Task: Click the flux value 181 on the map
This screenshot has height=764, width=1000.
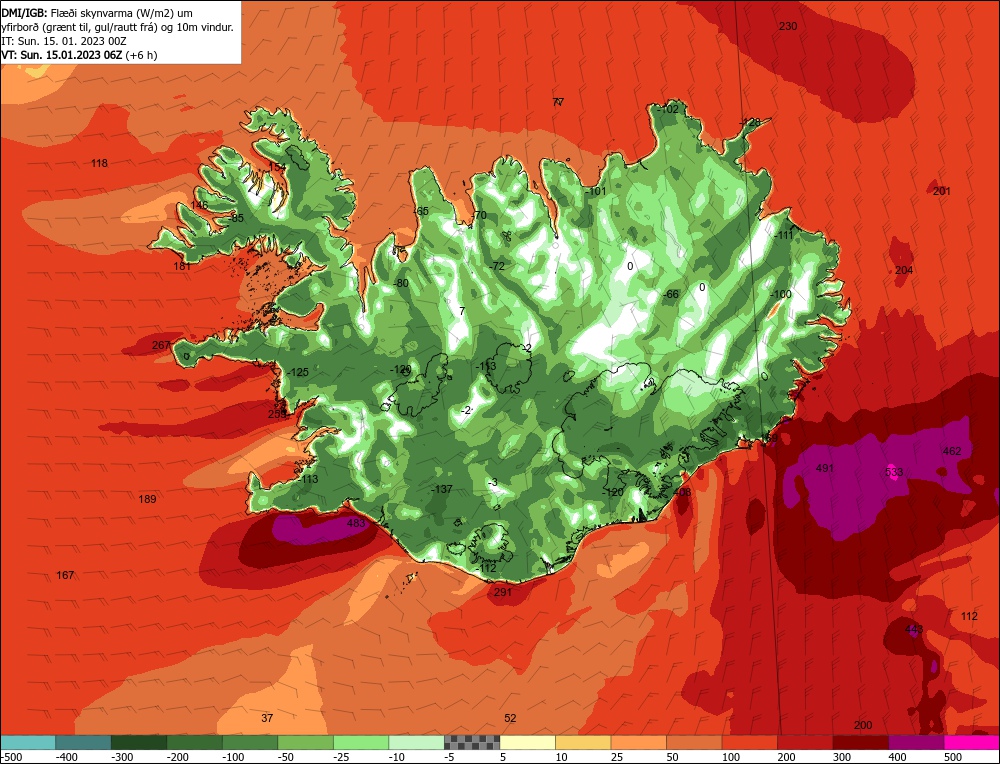Action: (182, 266)
